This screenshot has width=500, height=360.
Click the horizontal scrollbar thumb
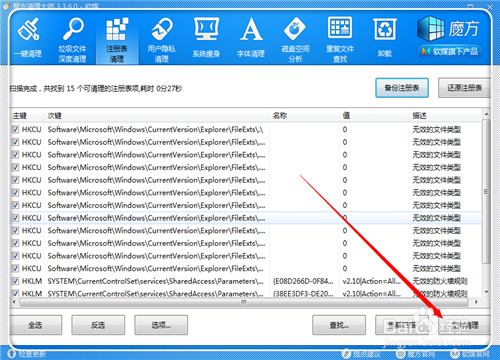(x=244, y=302)
